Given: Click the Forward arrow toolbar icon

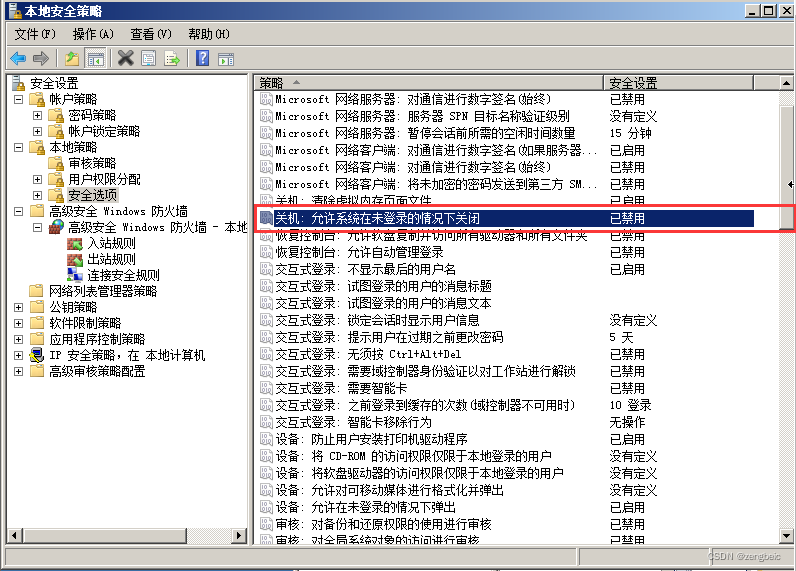Looking at the screenshot, I should click(41, 58).
